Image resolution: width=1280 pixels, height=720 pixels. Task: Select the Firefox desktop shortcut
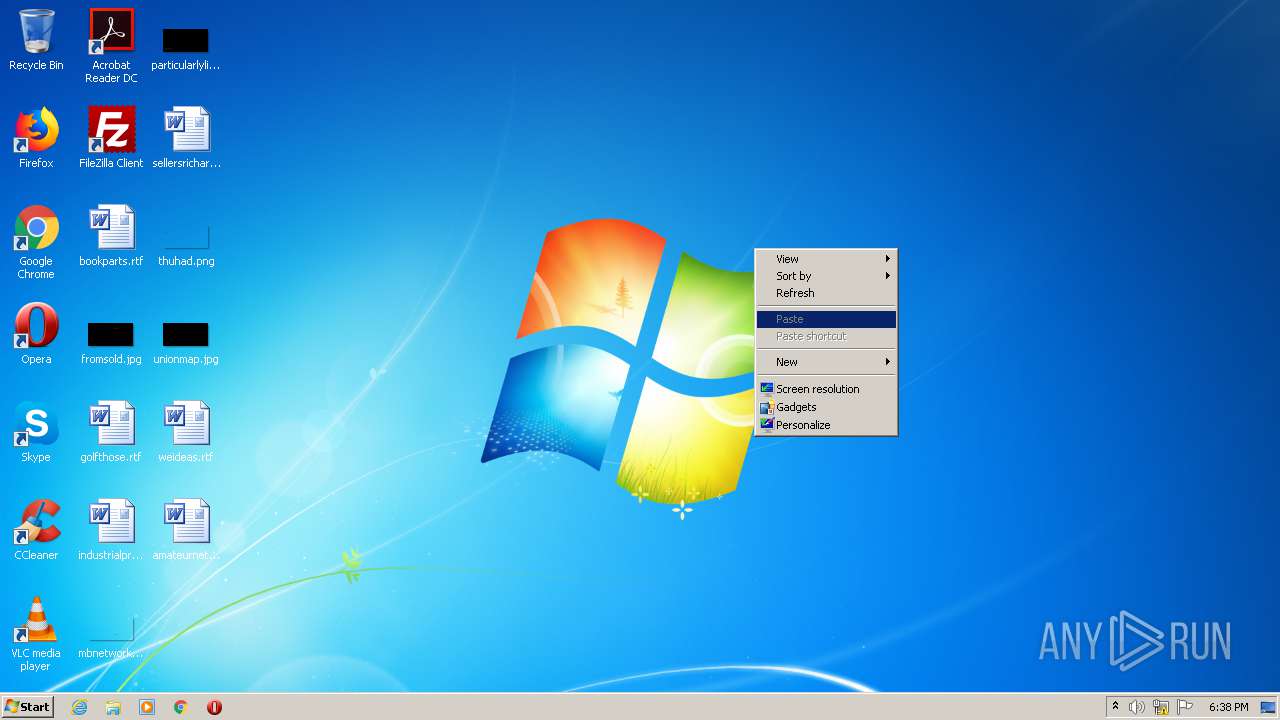click(36, 138)
